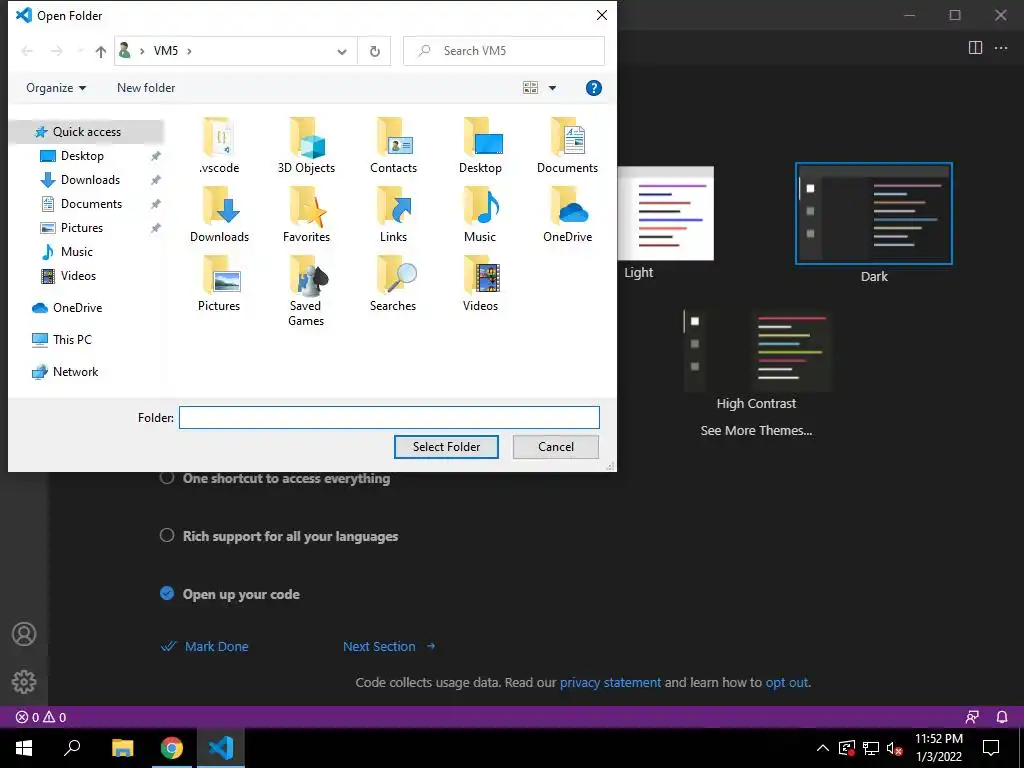This screenshot has width=1024, height=768.
Task: Click the feedback icon in status bar
Action: click(x=972, y=717)
